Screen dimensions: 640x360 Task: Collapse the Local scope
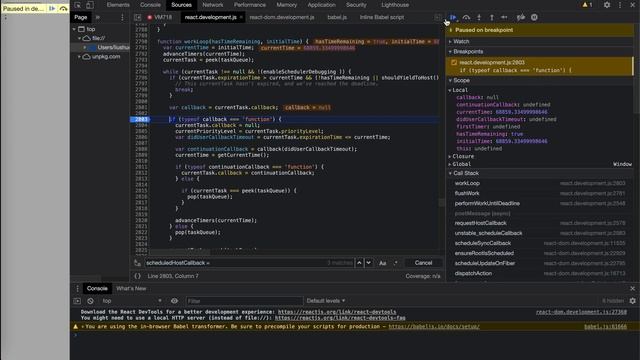pyautogui.click(x=460, y=90)
